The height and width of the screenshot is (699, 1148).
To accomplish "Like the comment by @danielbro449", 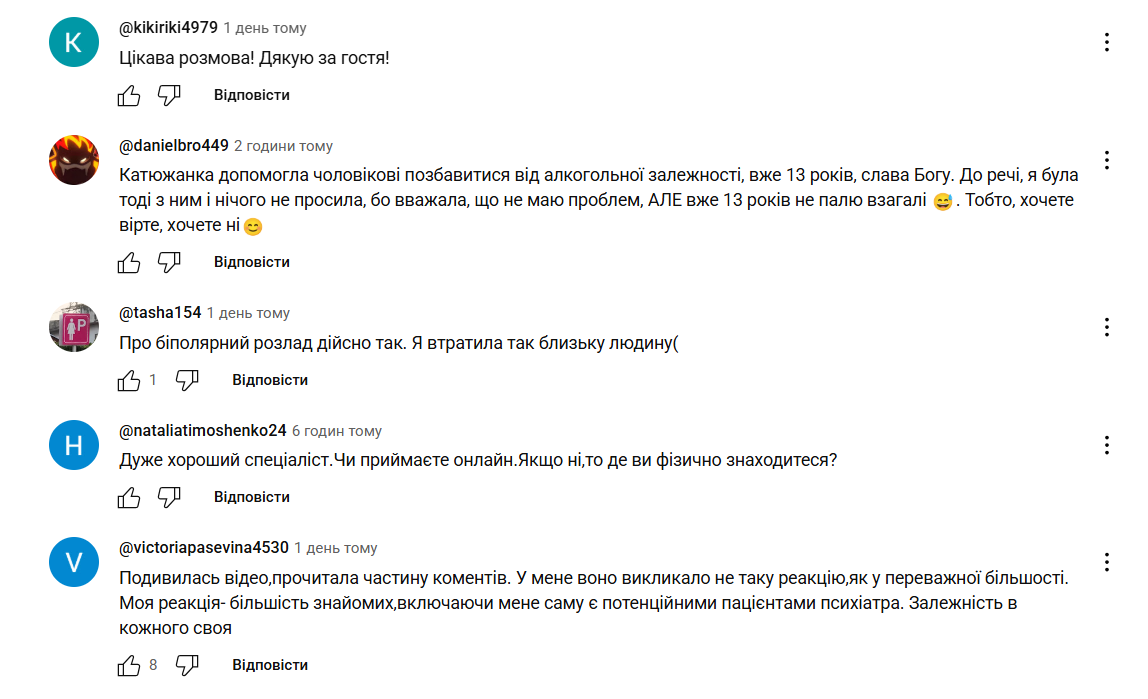I will (x=129, y=262).
